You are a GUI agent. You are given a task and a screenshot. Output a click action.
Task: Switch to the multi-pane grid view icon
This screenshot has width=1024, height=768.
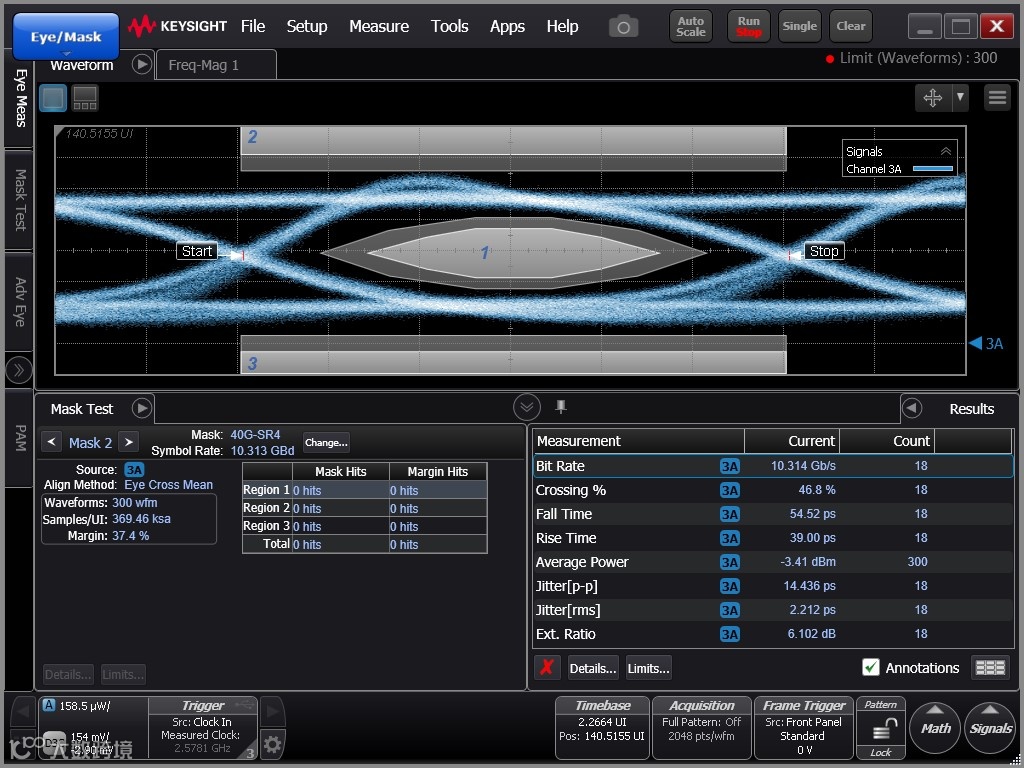[x=85, y=98]
